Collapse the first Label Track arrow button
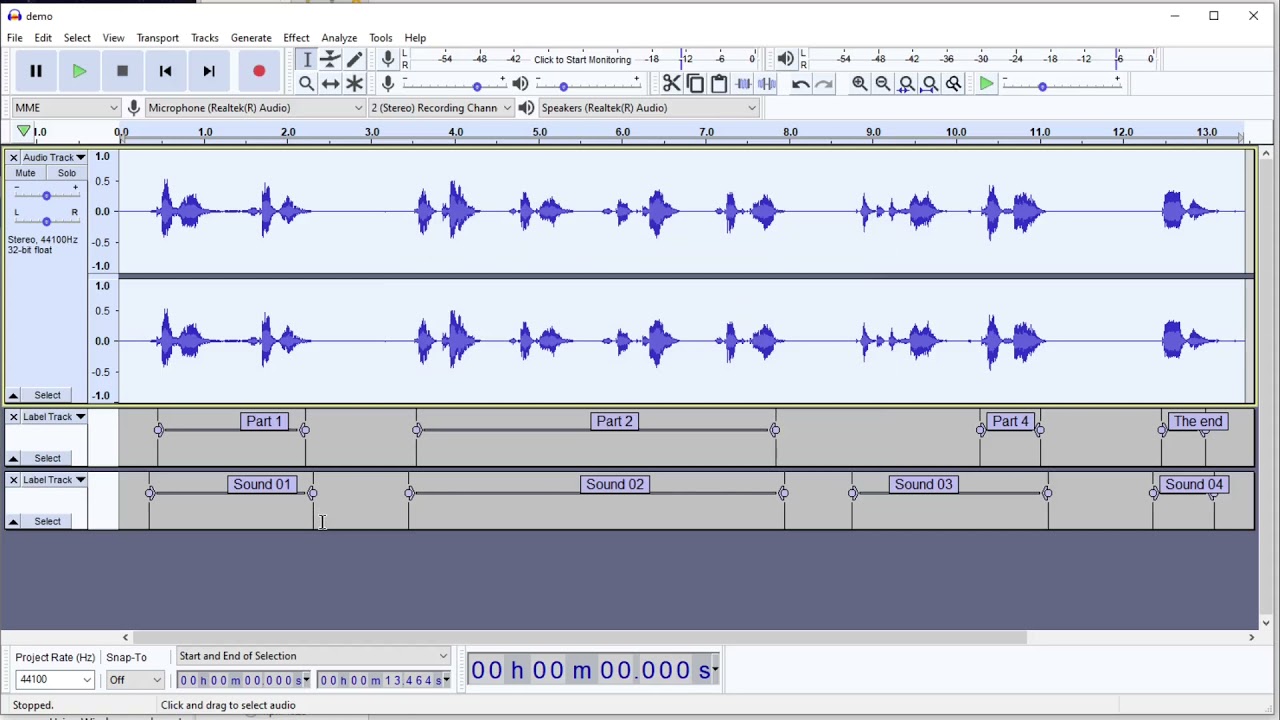Screen dimensions: 1280x720 pyautogui.click(x=13, y=458)
